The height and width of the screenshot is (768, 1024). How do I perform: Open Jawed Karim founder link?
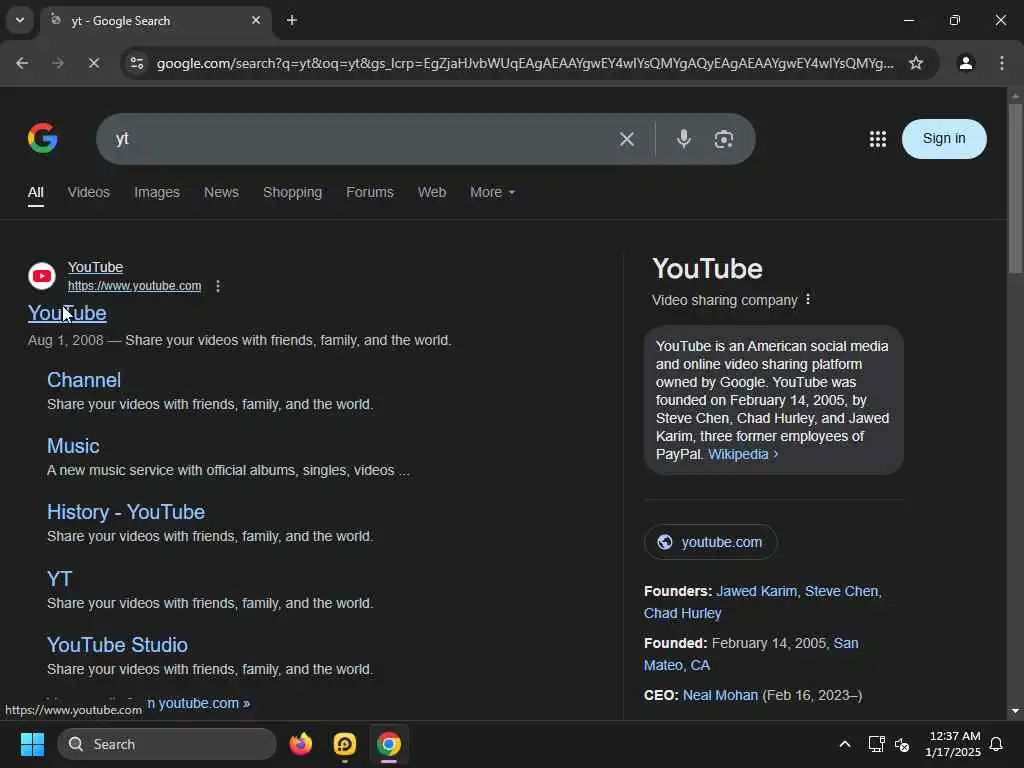tap(757, 592)
